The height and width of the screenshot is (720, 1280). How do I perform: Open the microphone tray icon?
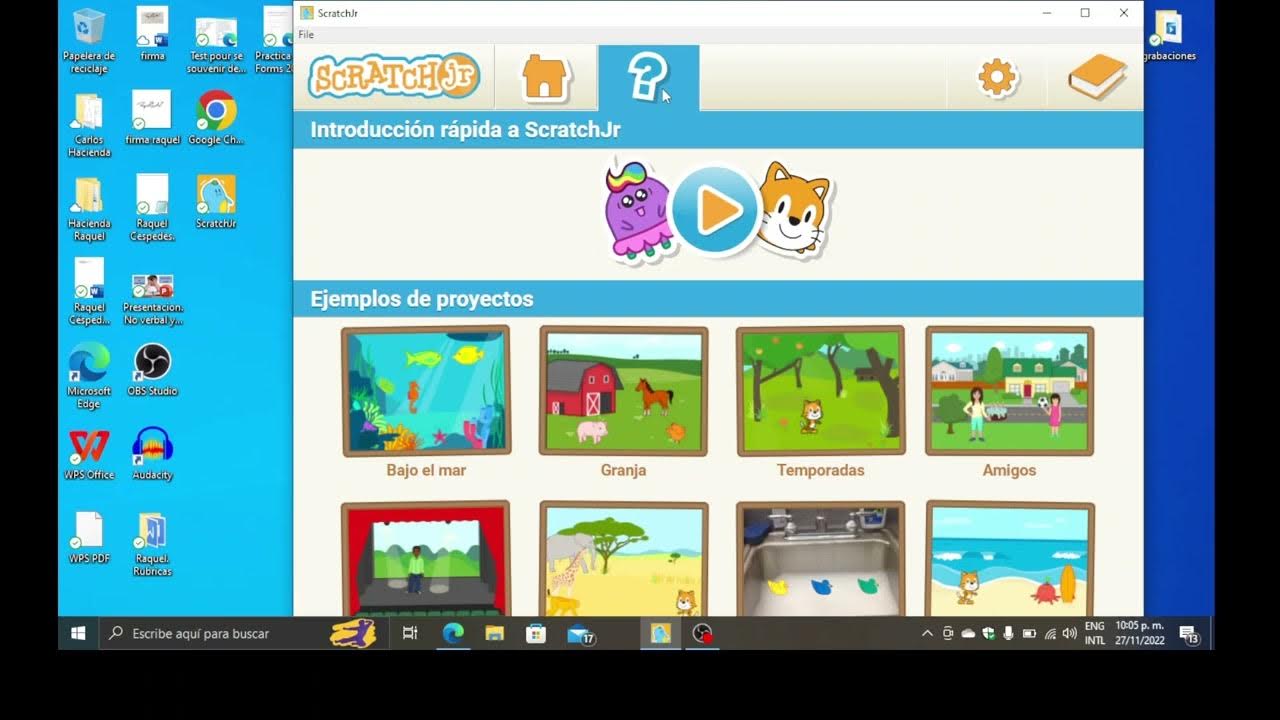(1008, 633)
